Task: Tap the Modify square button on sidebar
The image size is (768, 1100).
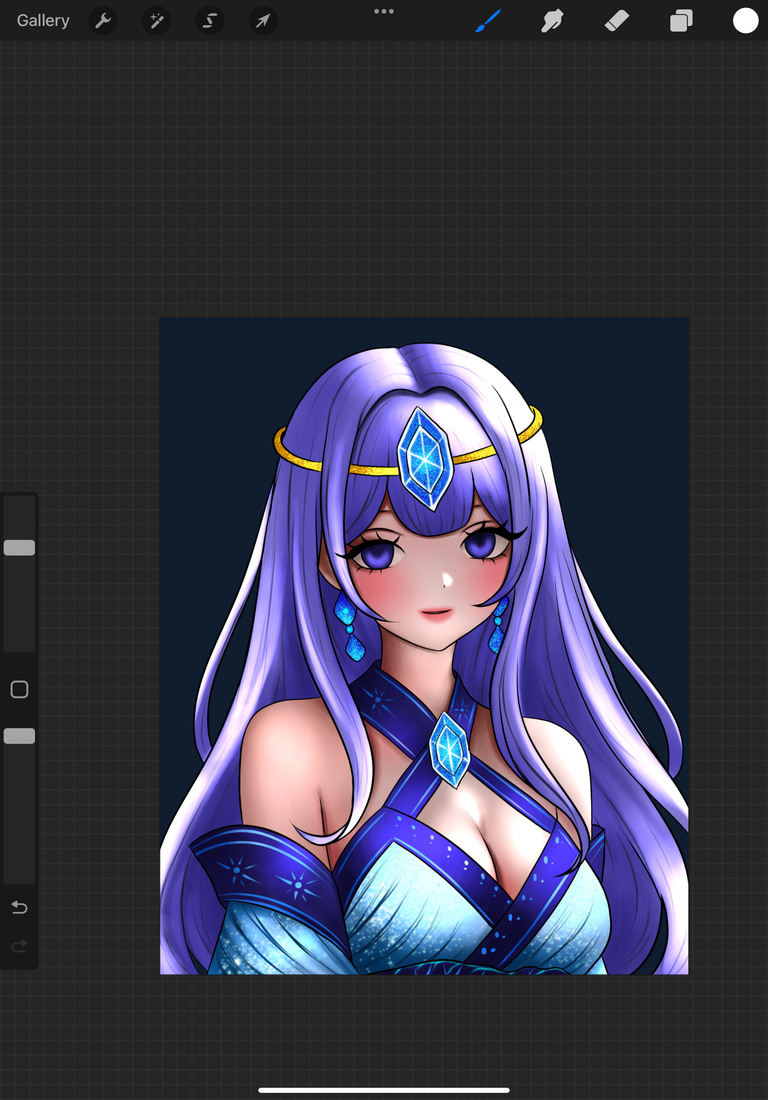Action: 20,690
